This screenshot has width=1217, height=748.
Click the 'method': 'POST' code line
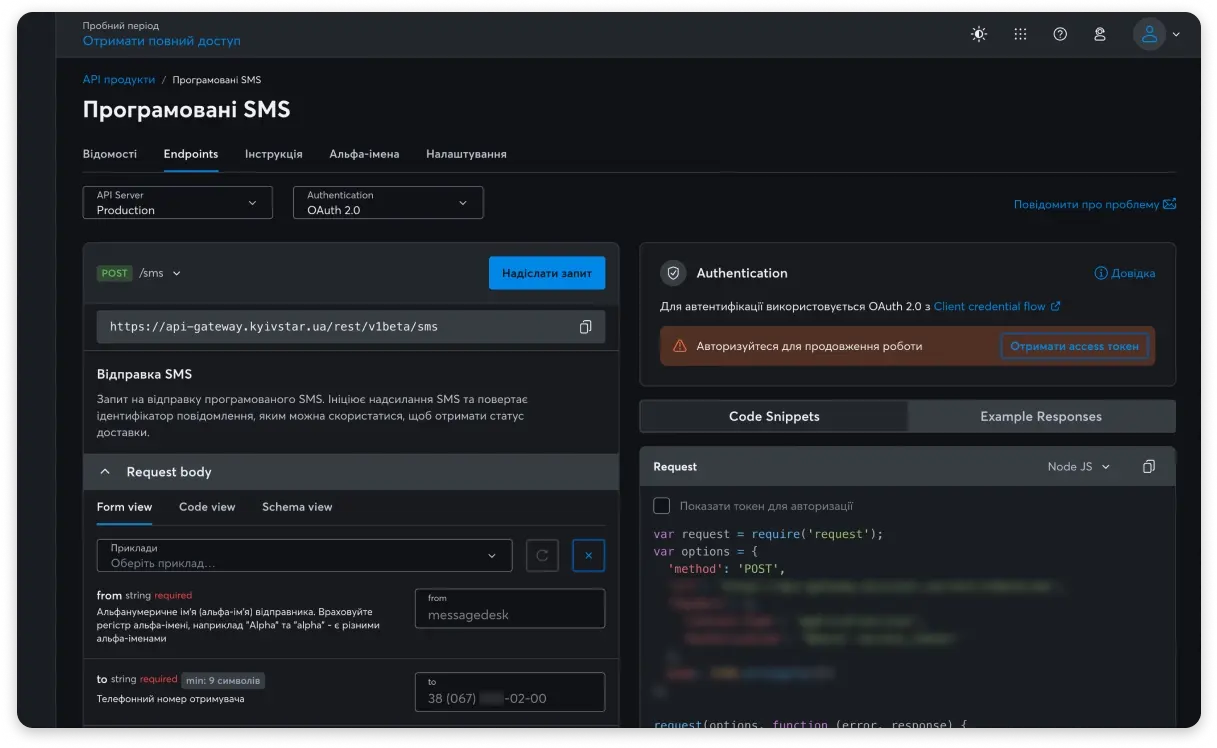pyautogui.click(x=726, y=569)
